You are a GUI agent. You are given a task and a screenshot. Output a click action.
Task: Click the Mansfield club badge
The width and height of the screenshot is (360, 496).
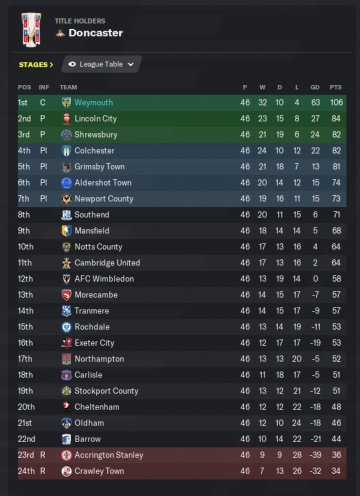point(66,231)
